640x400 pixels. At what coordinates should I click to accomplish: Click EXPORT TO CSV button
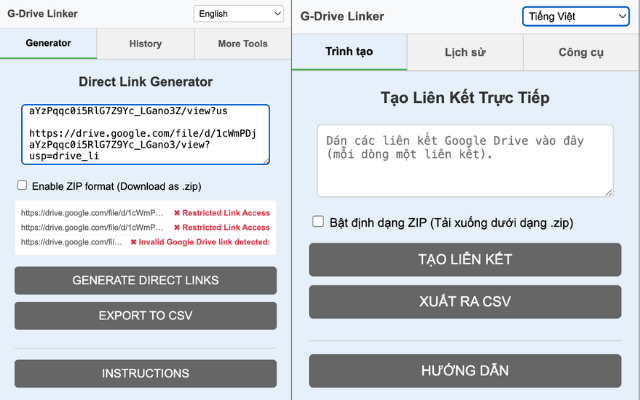coord(145,316)
